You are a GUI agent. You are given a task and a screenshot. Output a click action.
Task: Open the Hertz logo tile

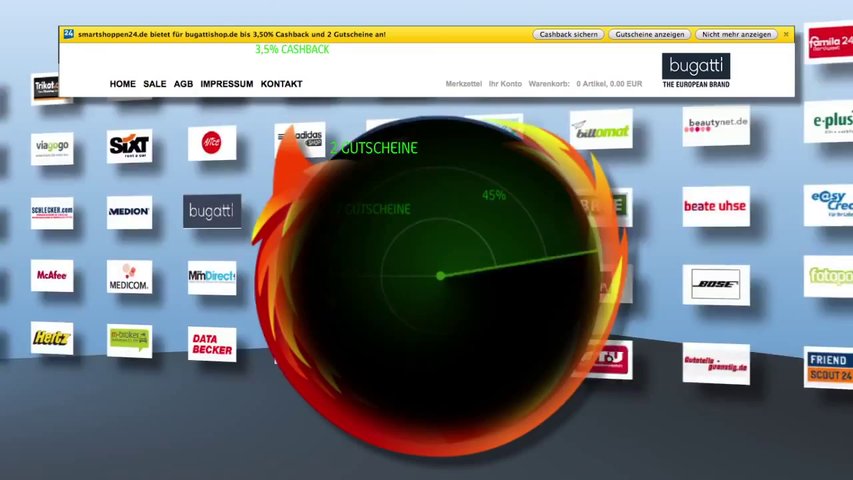(52, 338)
